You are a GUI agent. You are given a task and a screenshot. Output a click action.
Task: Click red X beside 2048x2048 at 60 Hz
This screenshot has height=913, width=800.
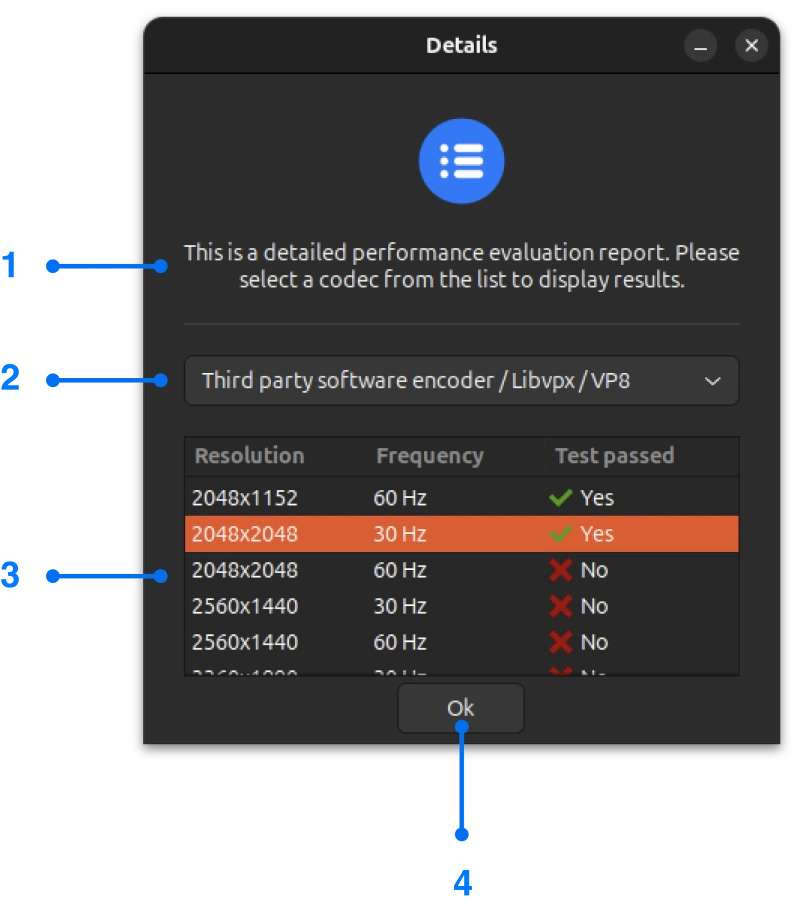coord(562,569)
